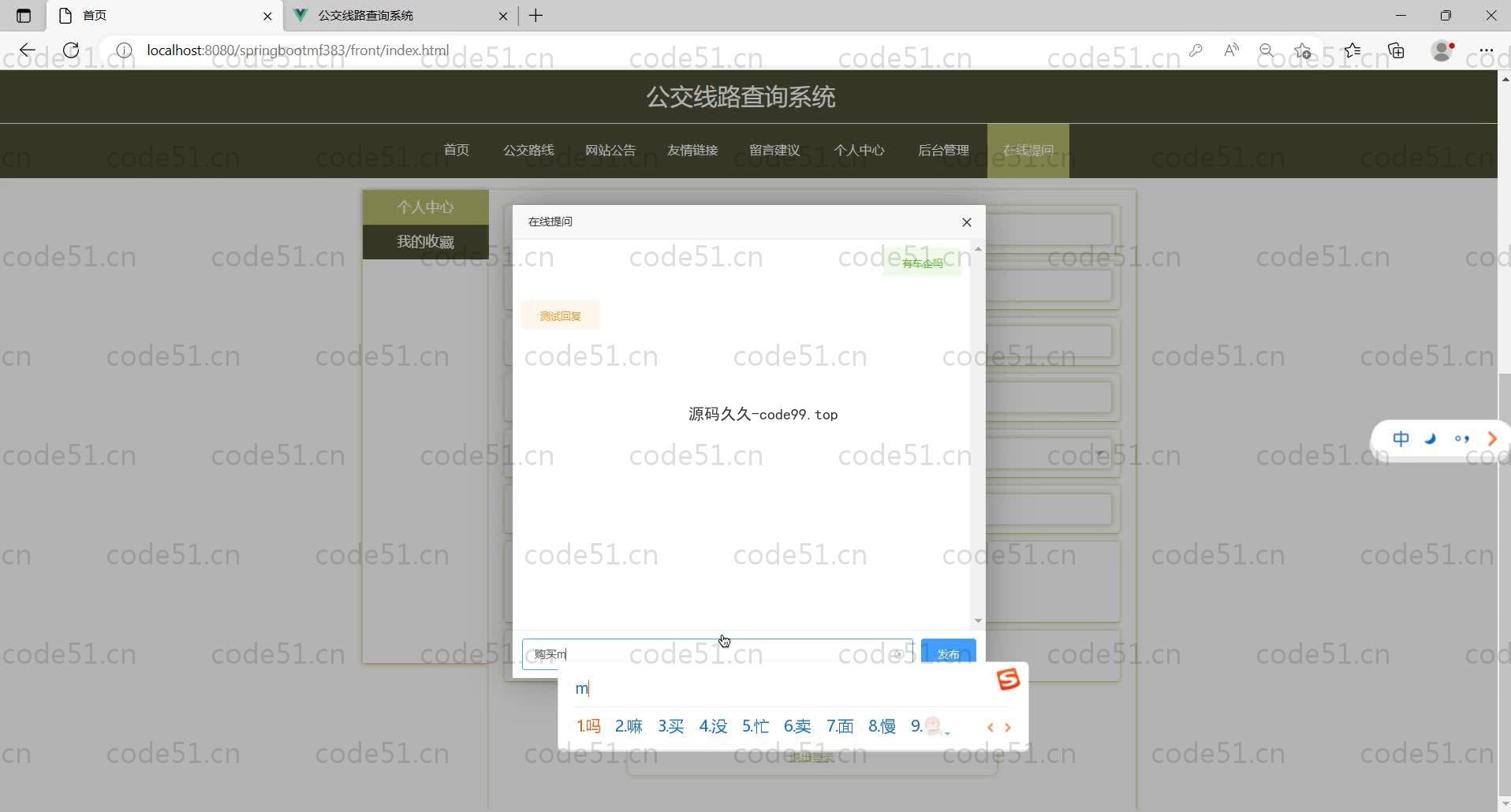
Task: Open 公交路线 in the navigation bar
Action: 528,151
